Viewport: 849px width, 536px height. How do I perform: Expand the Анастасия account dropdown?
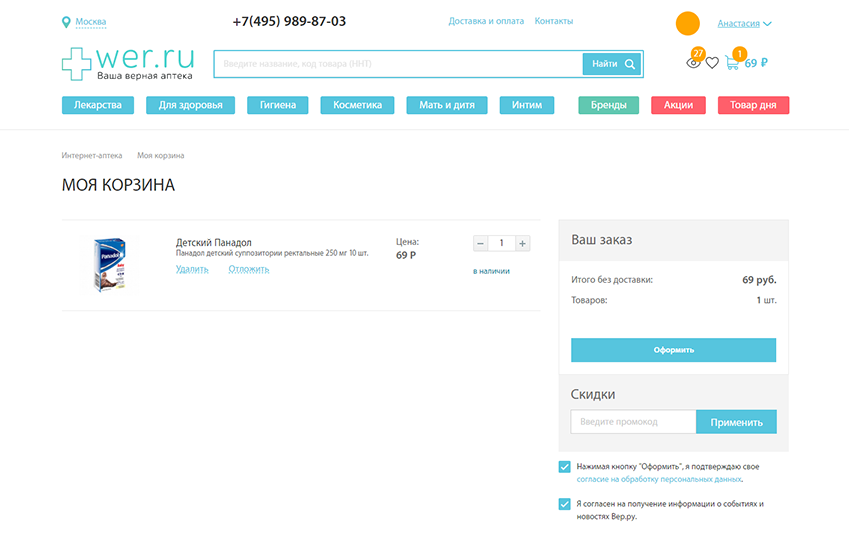(x=744, y=23)
